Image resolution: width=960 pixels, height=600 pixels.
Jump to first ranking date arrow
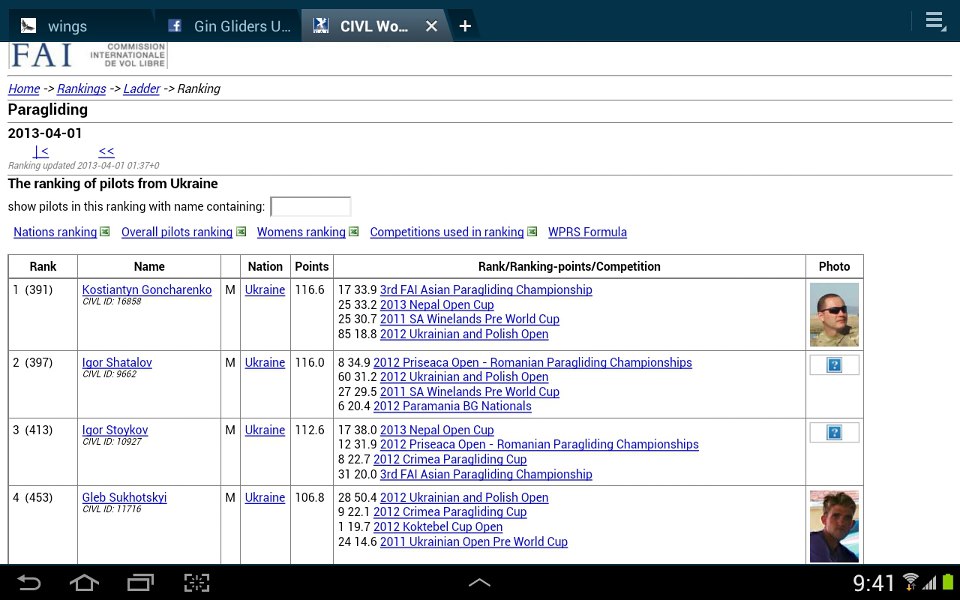click(x=40, y=152)
